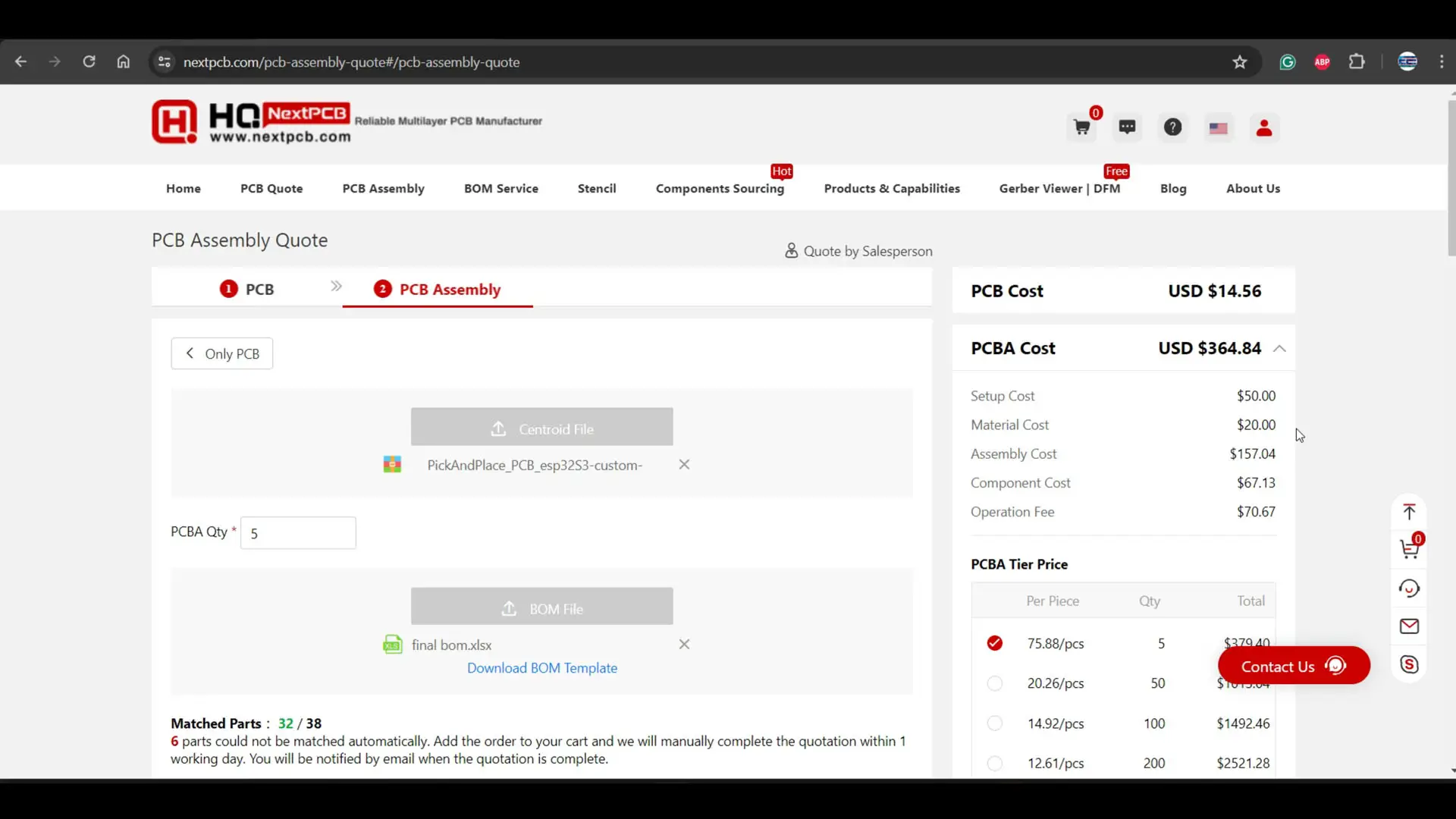Switch to the PCB step tab

tap(247, 290)
